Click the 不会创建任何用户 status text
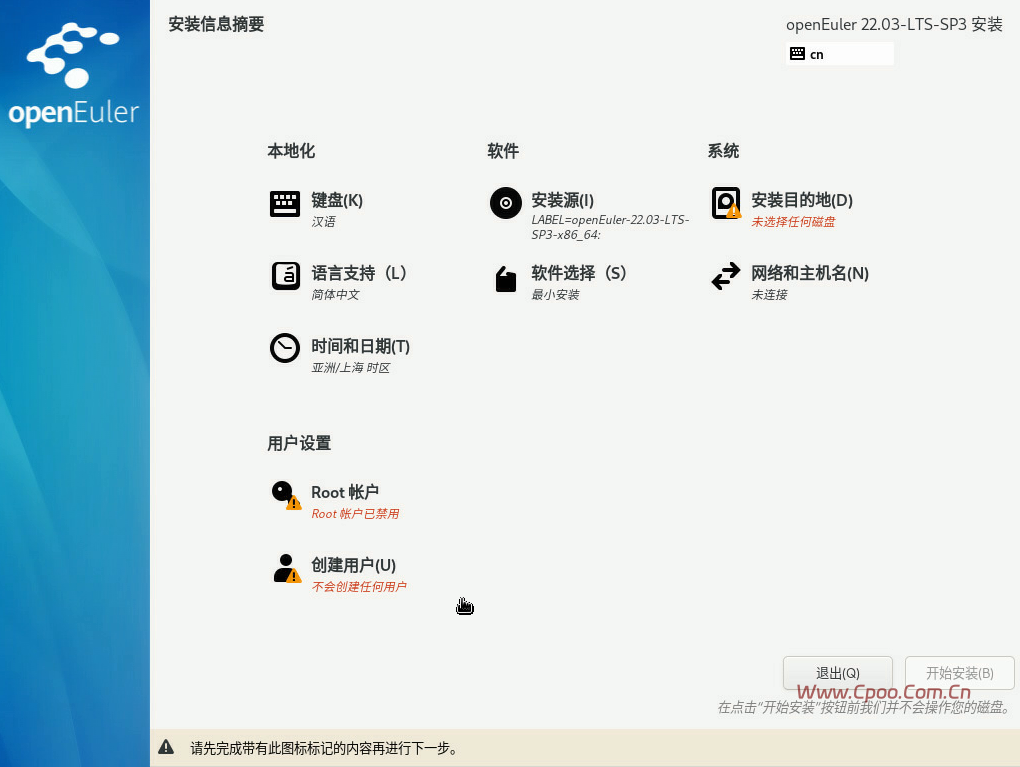 (359, 587)
